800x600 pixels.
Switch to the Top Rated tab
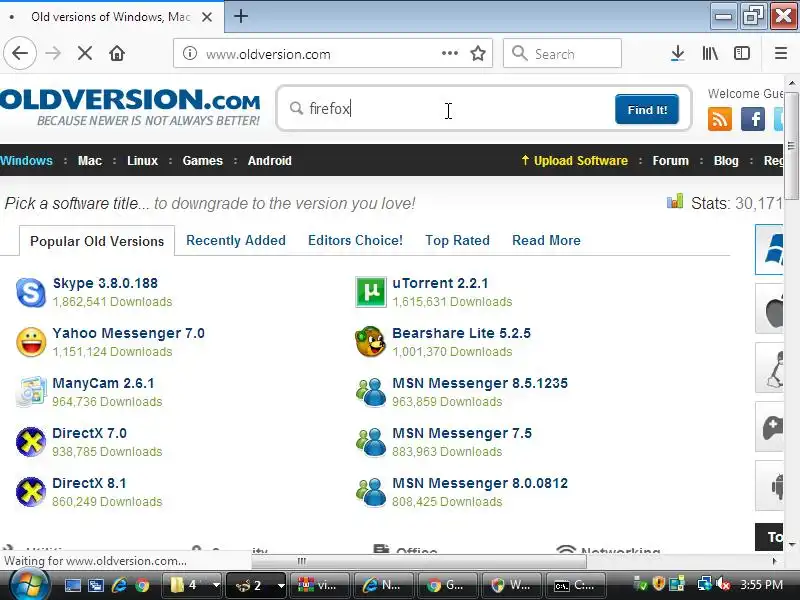pyautogui.click(x=457, y=240)
